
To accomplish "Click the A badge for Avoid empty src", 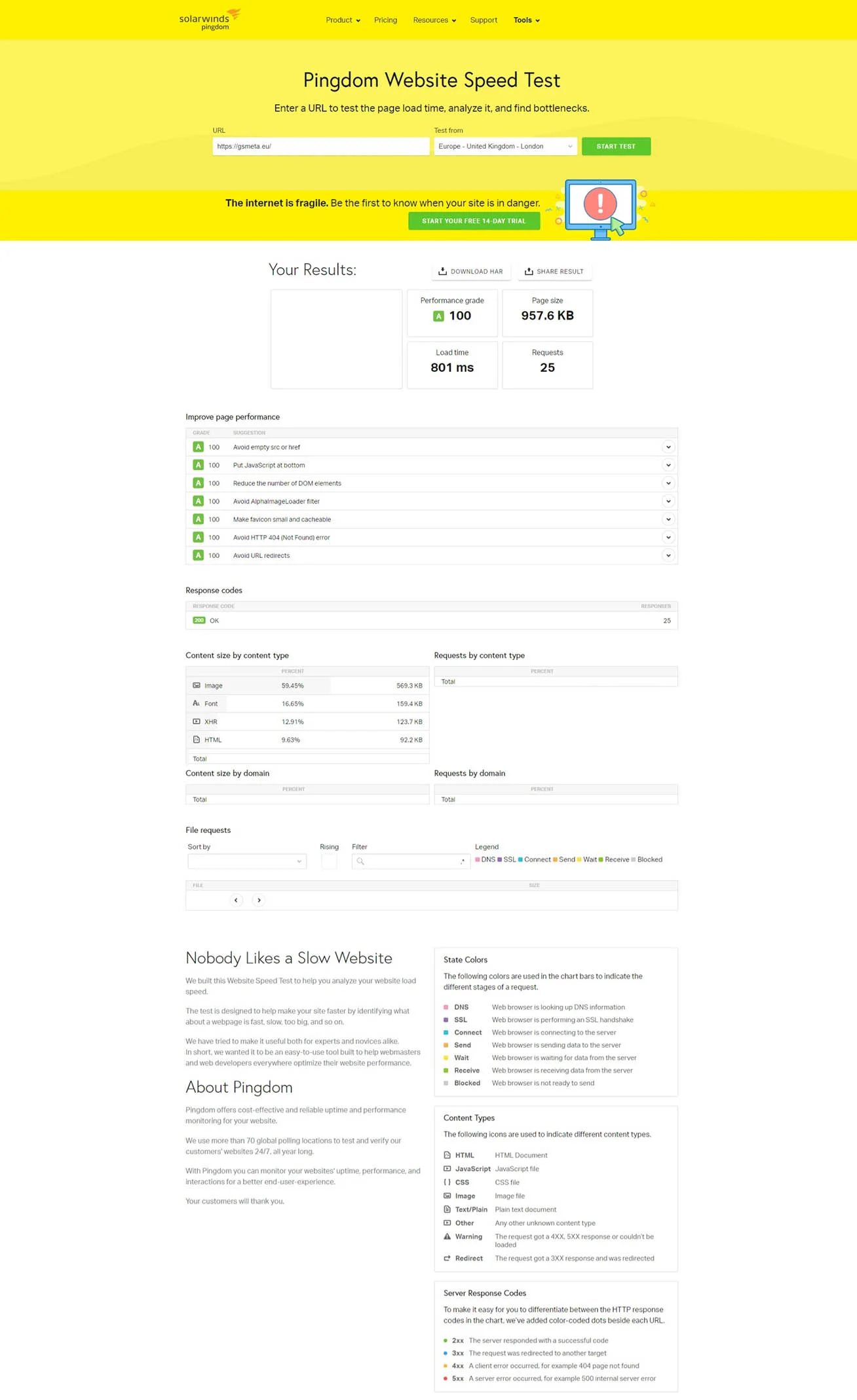I will [x=198, y=447].
